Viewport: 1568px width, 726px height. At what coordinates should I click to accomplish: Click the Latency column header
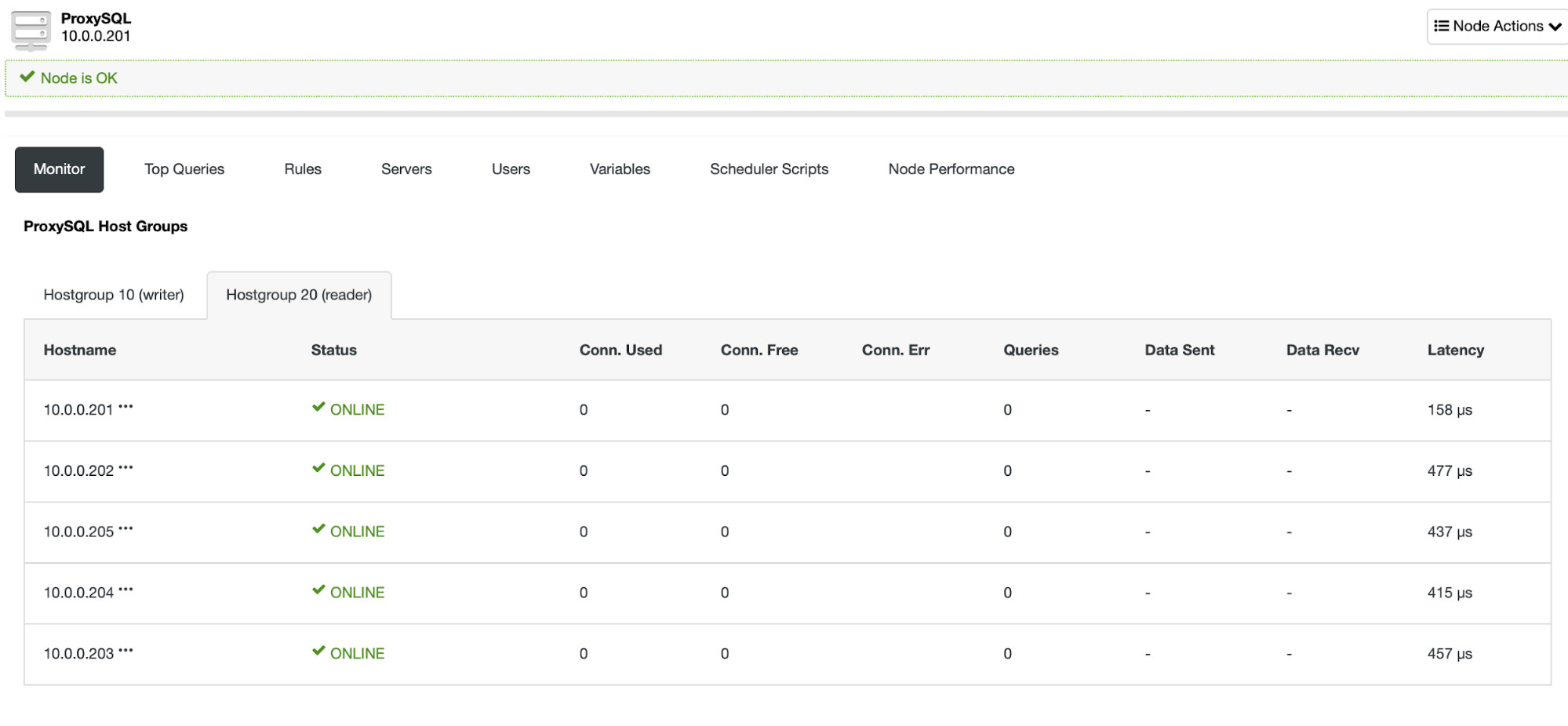(1456, 350)
